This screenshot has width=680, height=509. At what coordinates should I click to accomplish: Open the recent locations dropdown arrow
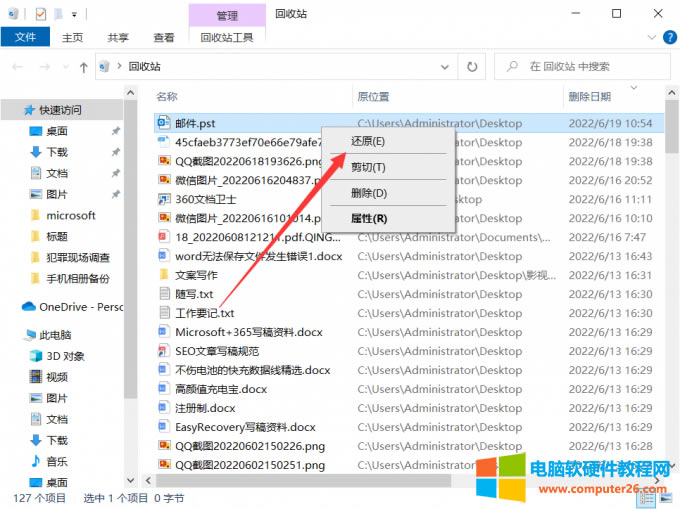(x=65, y=67)
